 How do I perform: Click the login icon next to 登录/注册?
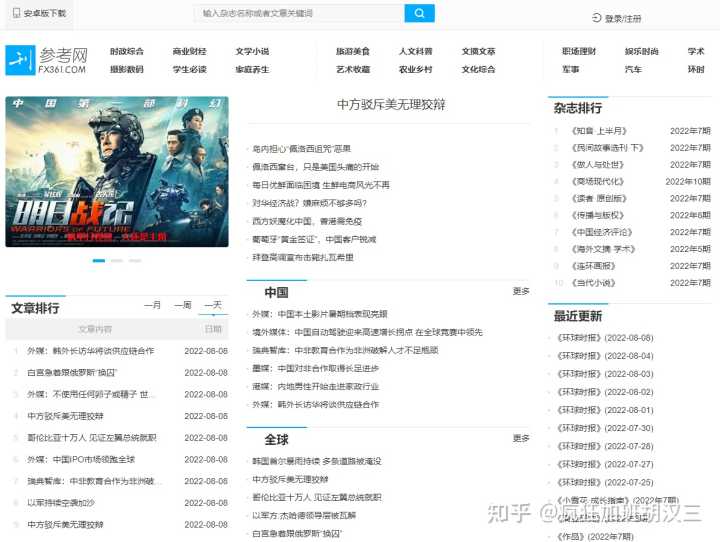596,18
